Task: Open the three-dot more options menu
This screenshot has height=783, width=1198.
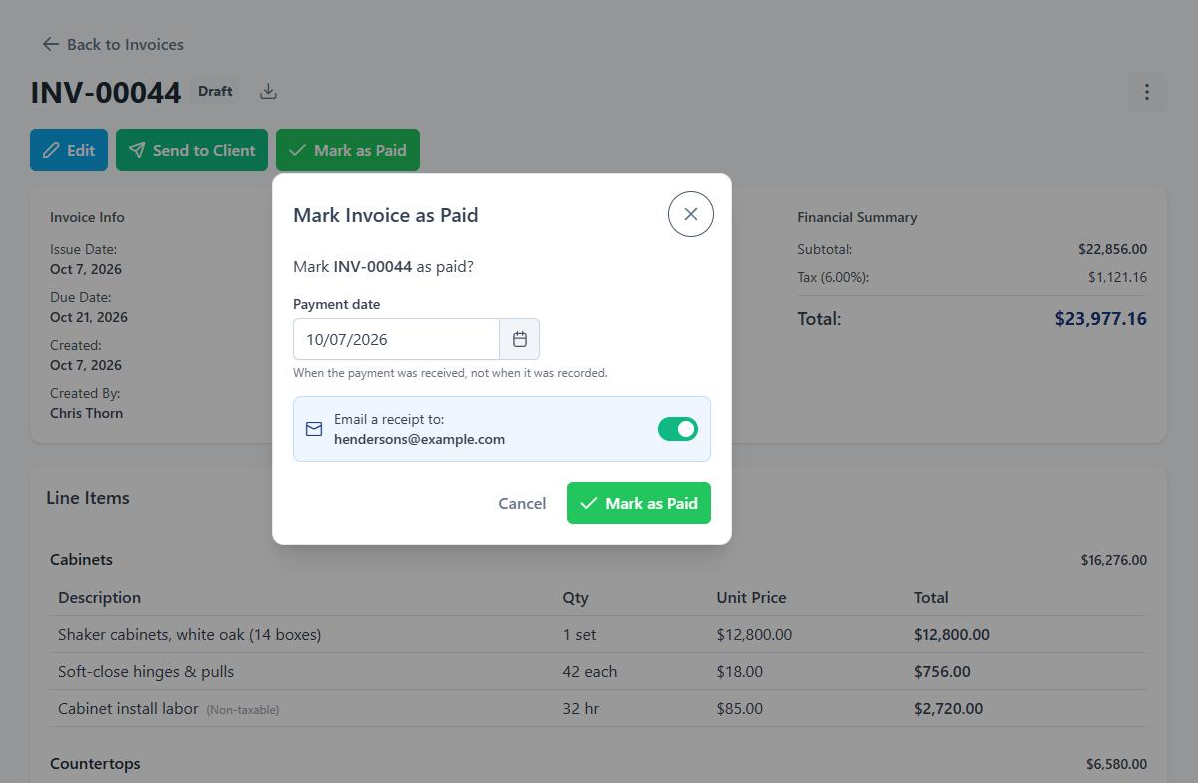Action: pyautogui.click(x=1147, y=92)
